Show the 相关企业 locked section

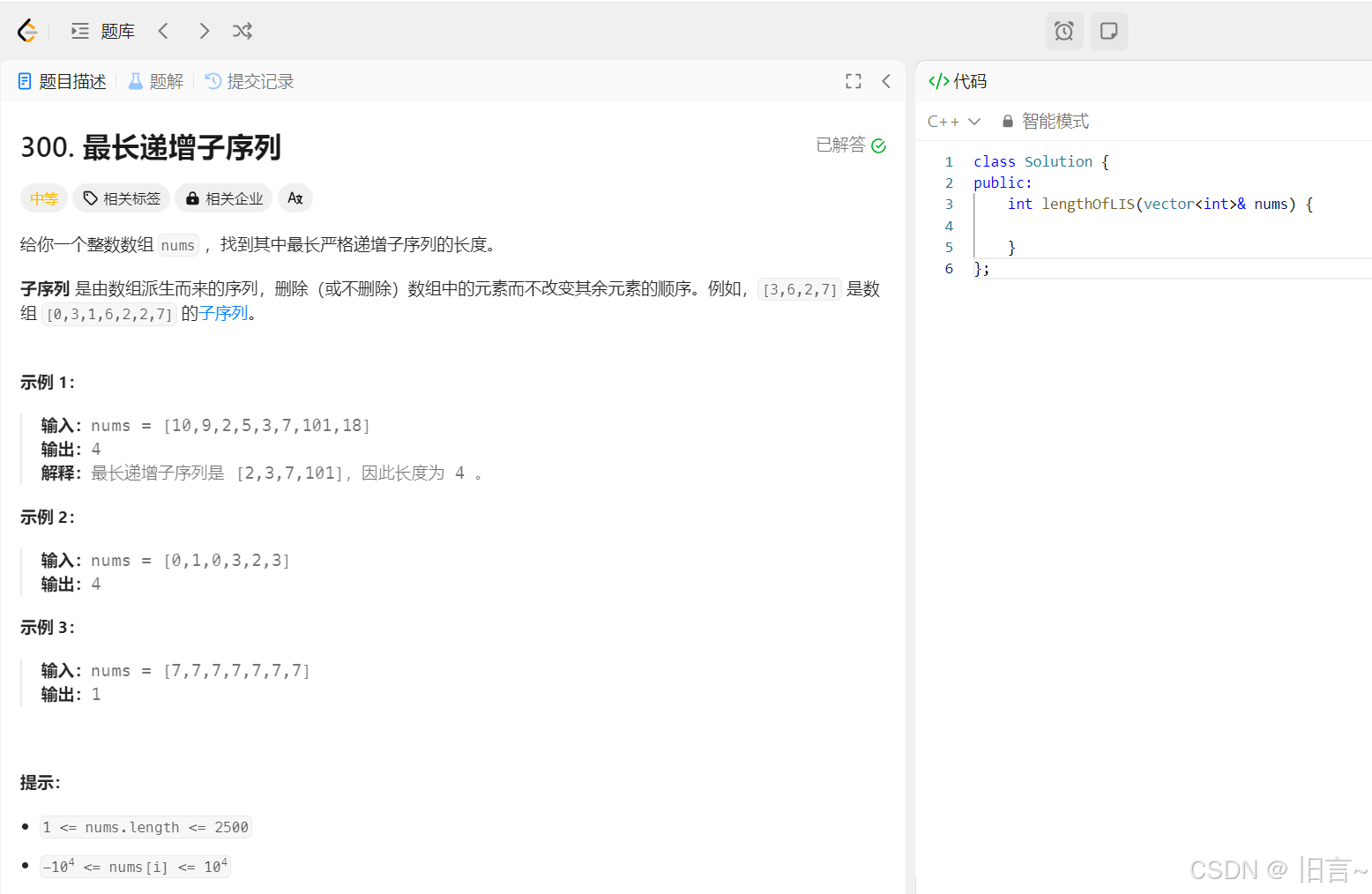[224, 198]
